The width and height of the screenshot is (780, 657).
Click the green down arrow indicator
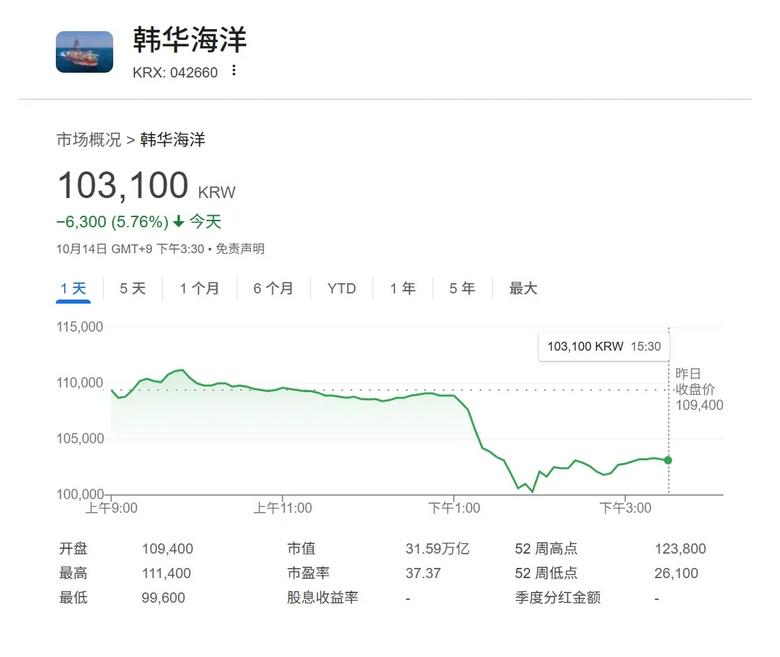pyautogui.click(x=178, y=221)
